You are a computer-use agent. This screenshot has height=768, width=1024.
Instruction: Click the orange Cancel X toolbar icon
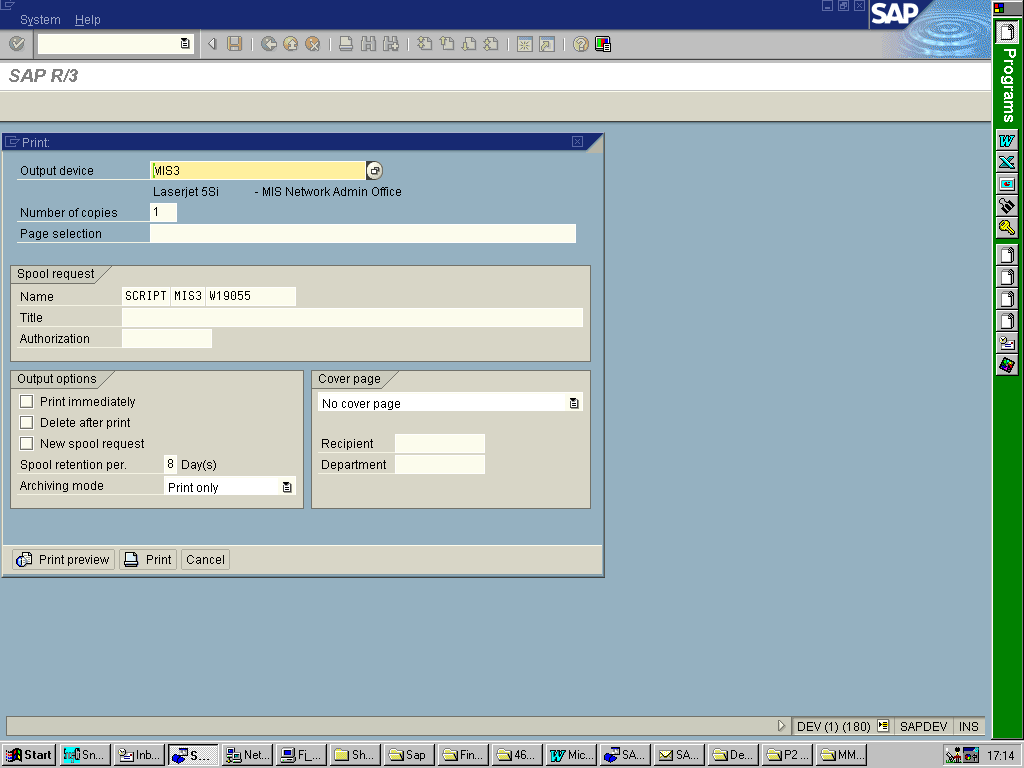[313, 44]
